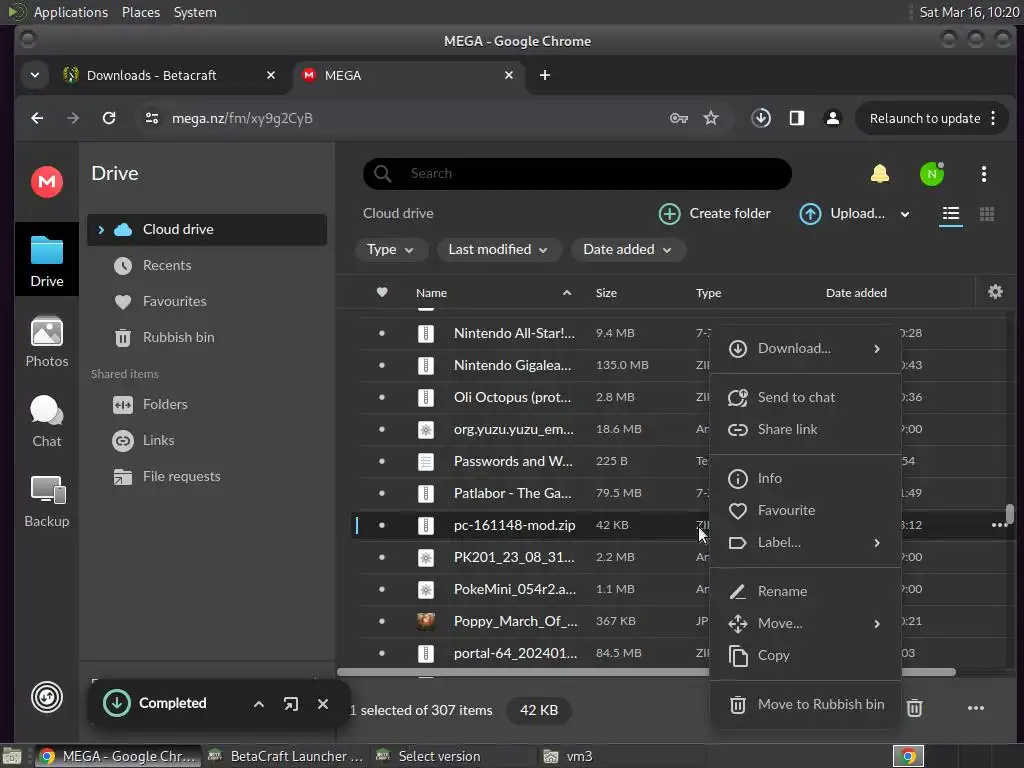Open the Chrome tab search dropdown
This screenshot has height=768, width=1024.
click(x=35, y=75)
